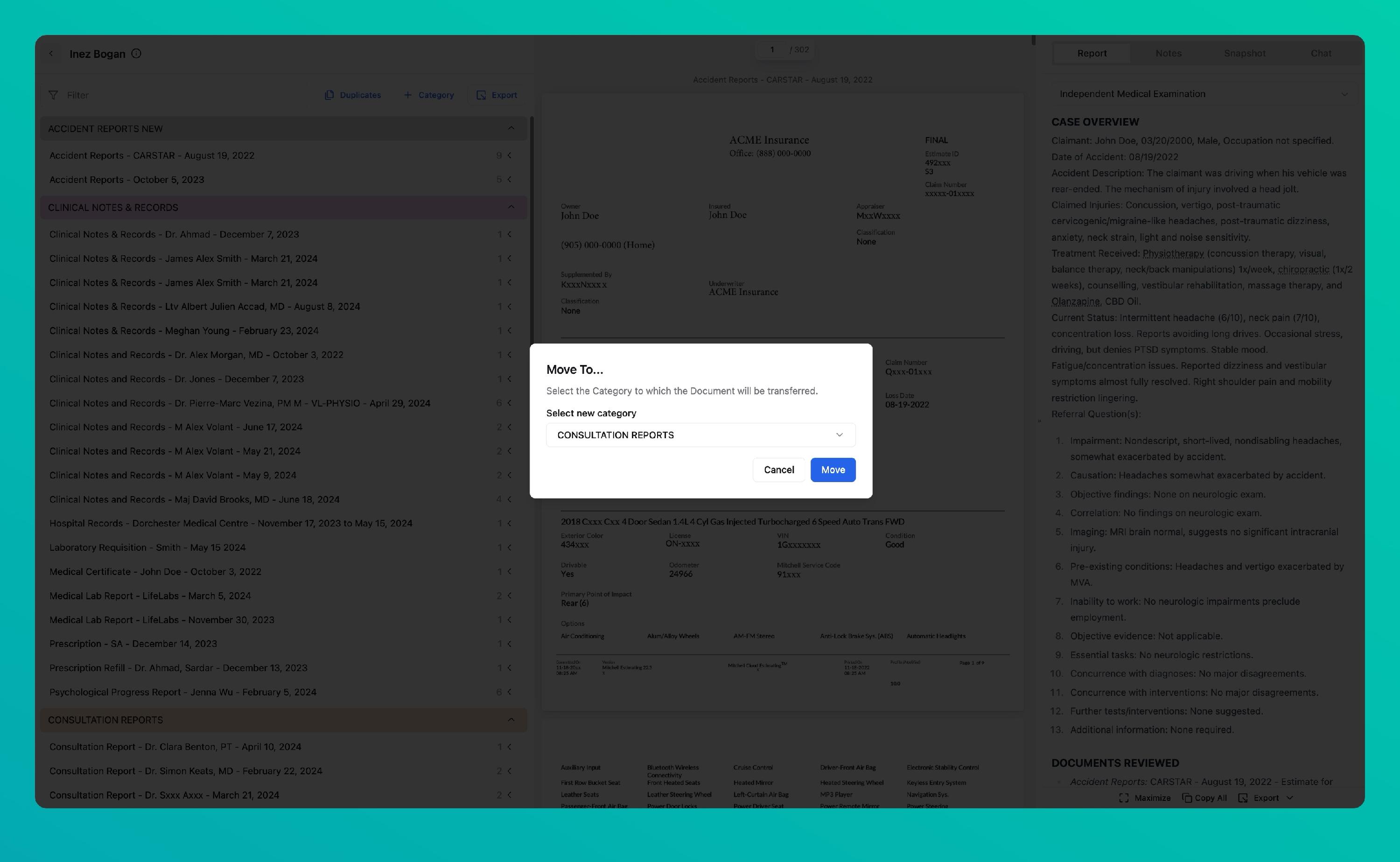Add a new Category with plus icon
The width and height of the screenshot is (1400, 862).
(x=429, y=95)
